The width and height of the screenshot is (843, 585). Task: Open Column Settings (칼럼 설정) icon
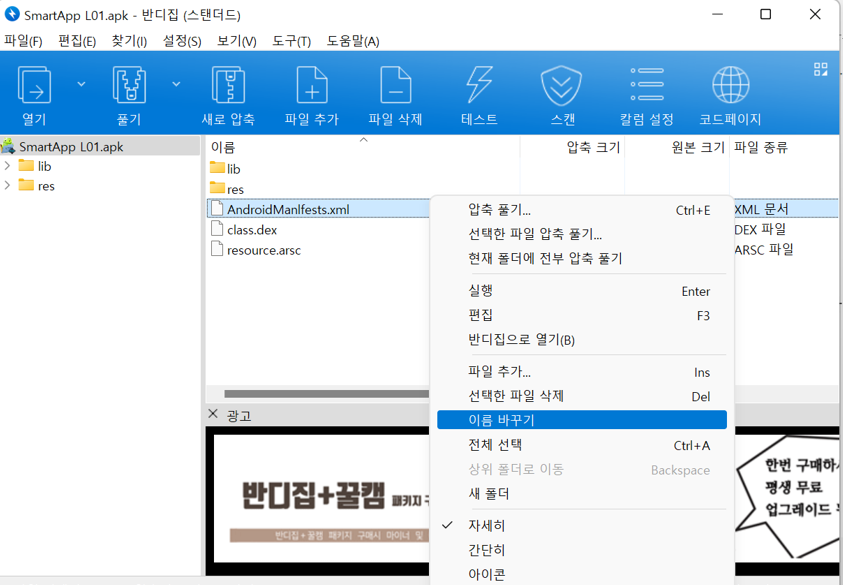pyautogui.click(x=647, y=84)
